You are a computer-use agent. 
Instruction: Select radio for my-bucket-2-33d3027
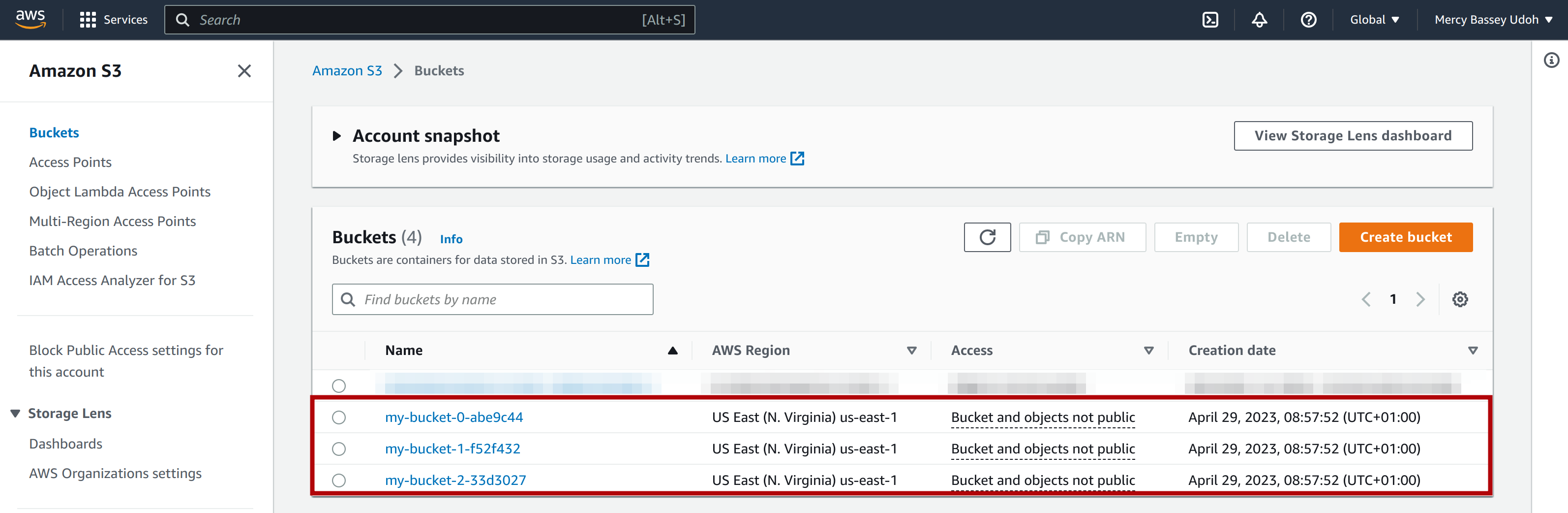point(339,481)
